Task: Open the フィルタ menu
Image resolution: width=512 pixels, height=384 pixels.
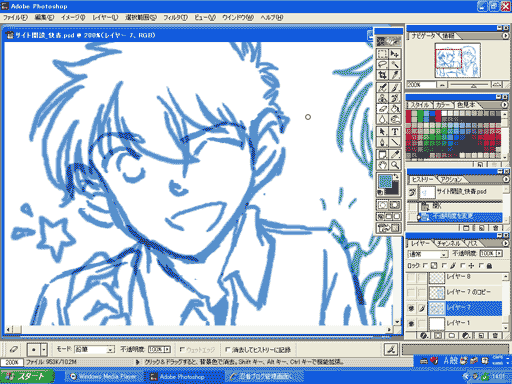Action: [175, 17]
